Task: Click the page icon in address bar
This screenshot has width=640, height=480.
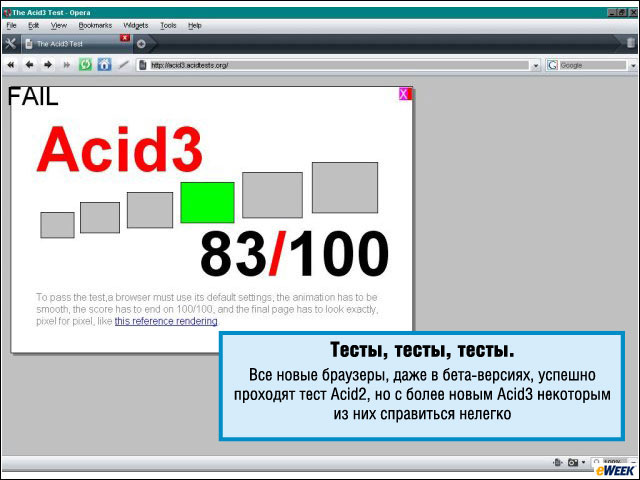Action: (x=142, y=65)
